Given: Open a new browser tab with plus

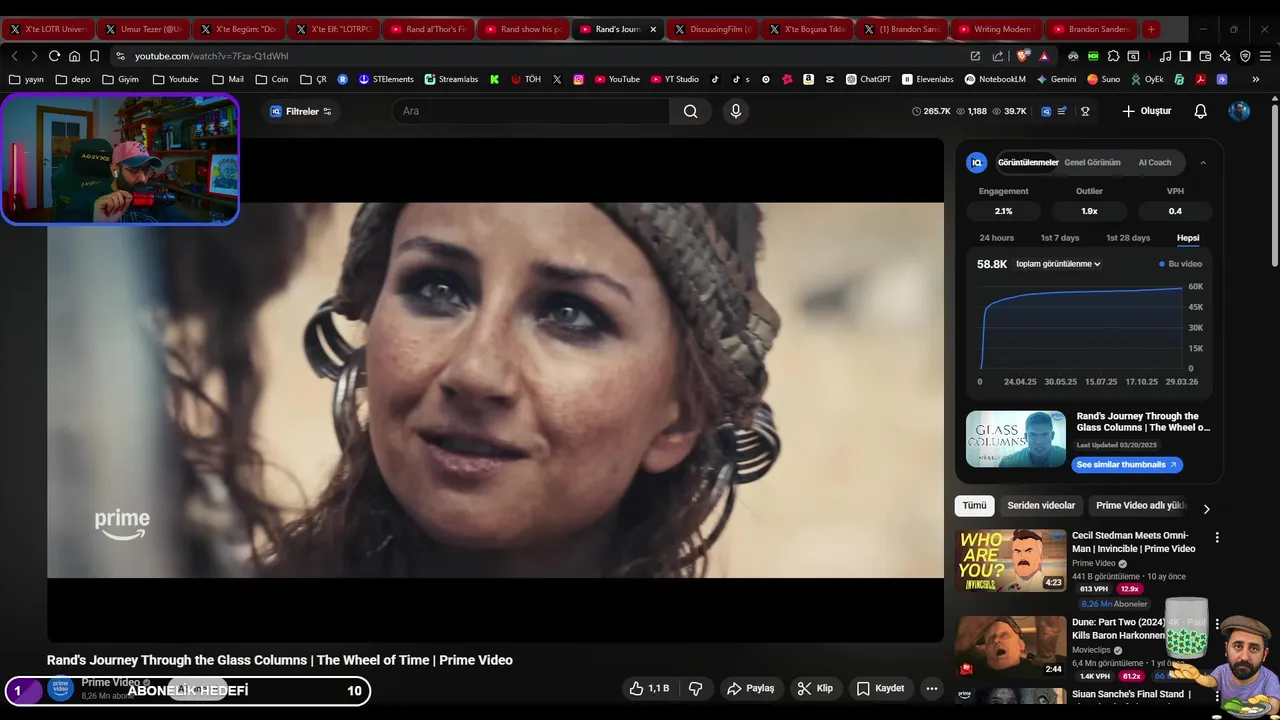Looking at the screenshot, I should click(x=1151, y=29).
